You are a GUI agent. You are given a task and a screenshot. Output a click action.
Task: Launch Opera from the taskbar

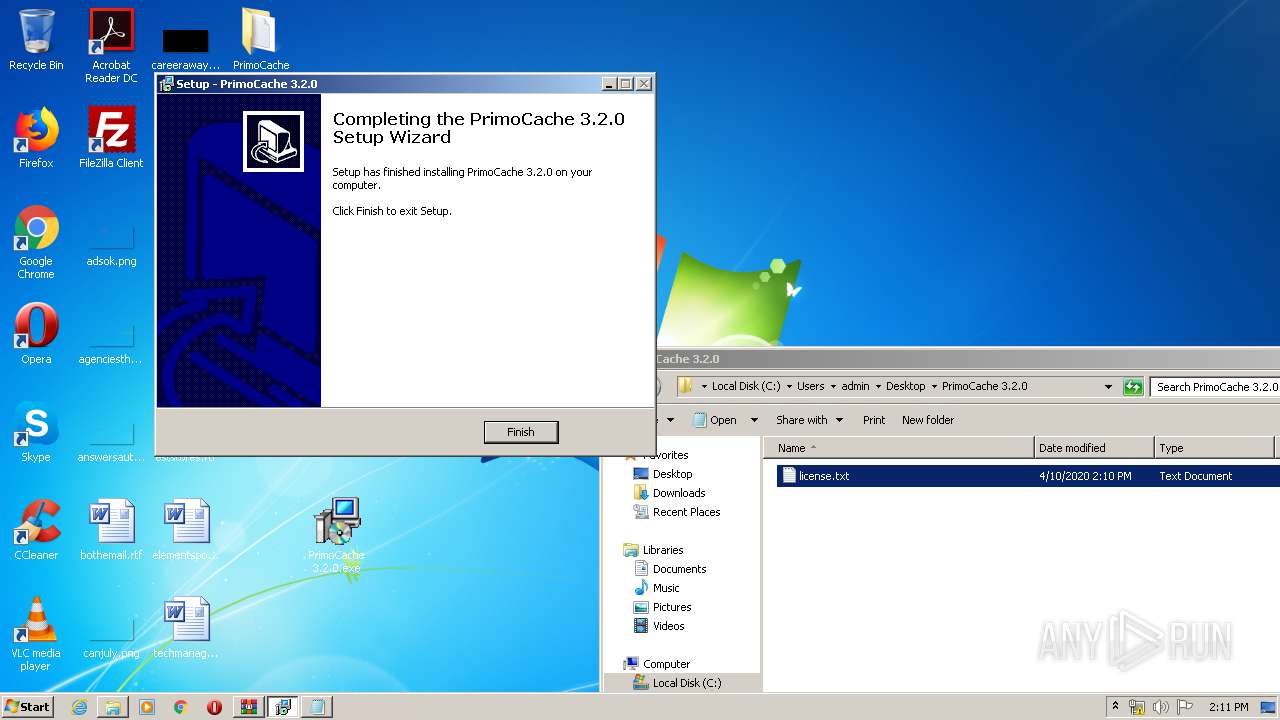(214, 707)
